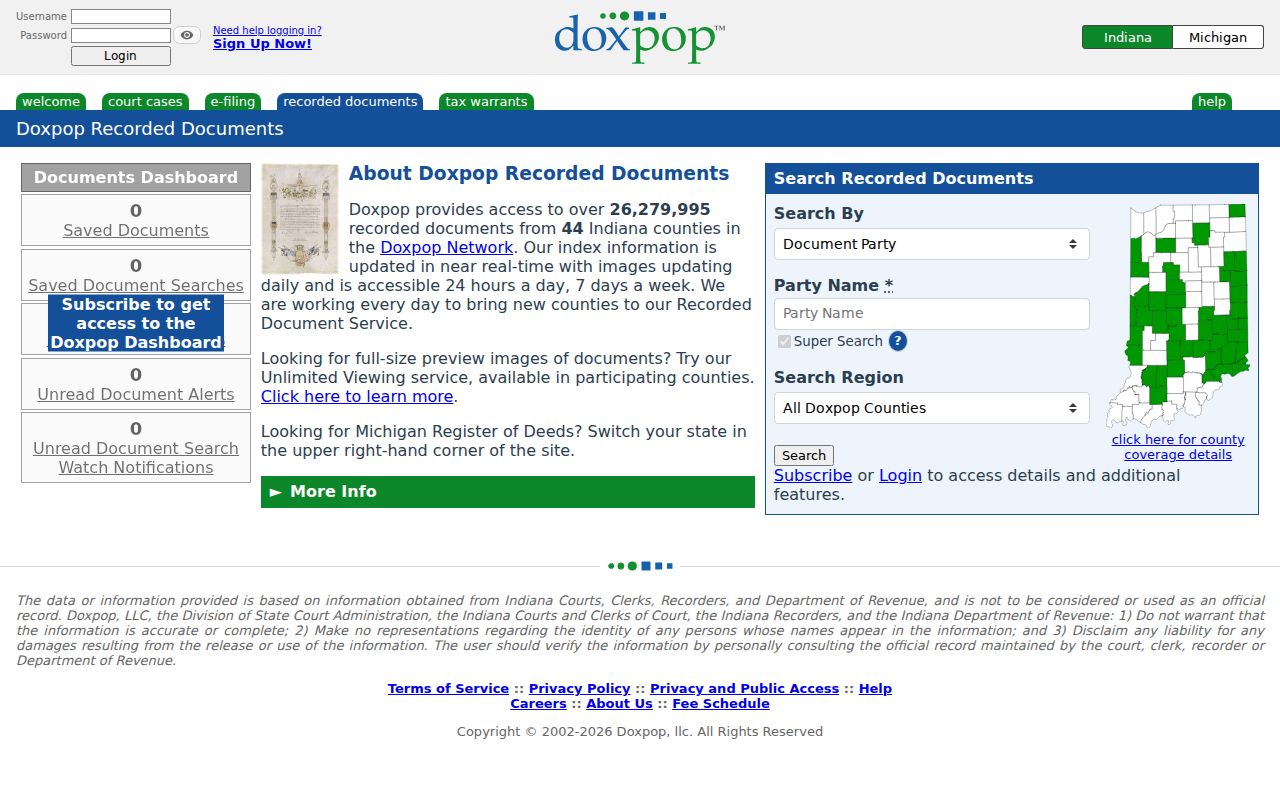This screenshot has width=1280, height=800.
Task: Open Saved Document Searches item
Action: pos(136,275)
